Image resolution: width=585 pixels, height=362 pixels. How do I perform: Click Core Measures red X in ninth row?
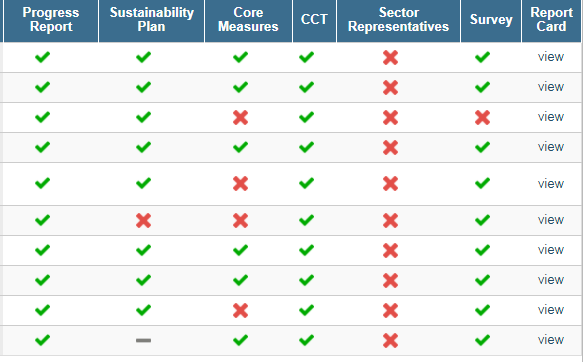click(x=240, y=310)
